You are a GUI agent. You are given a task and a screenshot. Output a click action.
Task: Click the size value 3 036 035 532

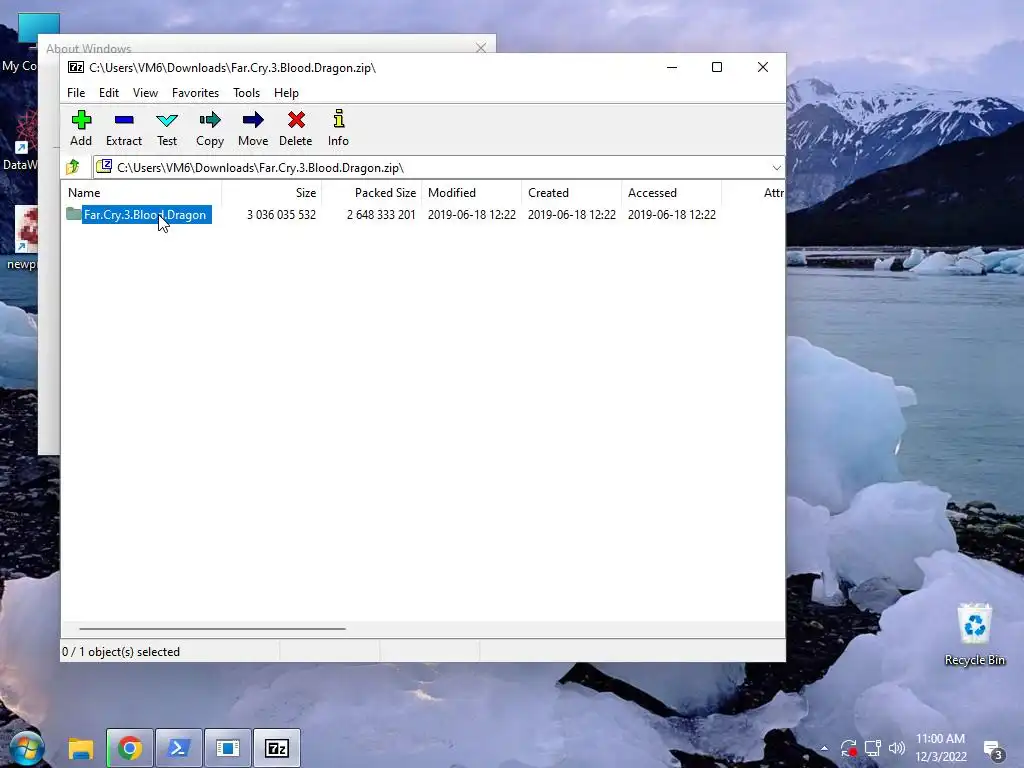point(281,215)
